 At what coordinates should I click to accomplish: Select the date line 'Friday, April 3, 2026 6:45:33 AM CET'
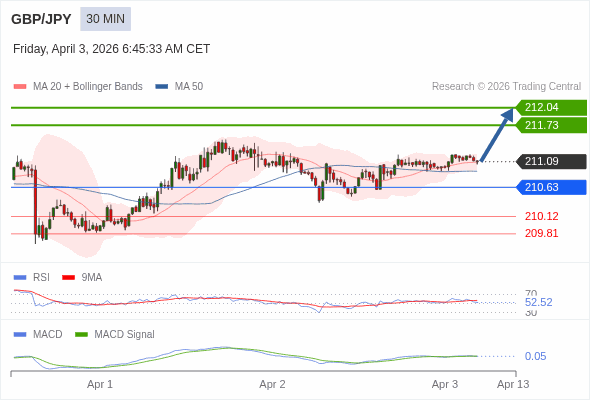[x=111, y=49]
